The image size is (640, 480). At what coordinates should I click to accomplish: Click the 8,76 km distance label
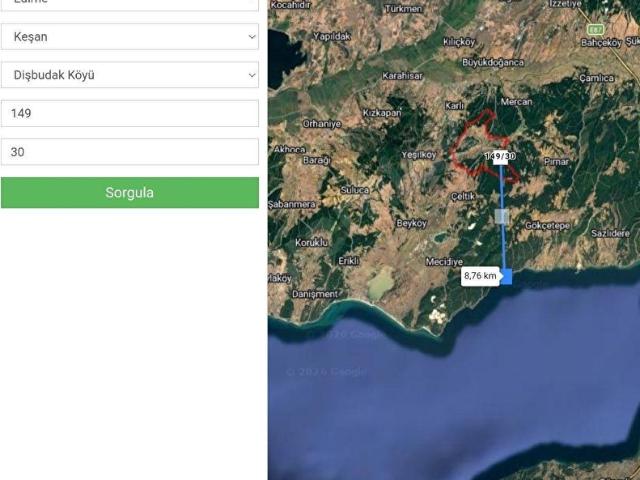tap(480, 276)
